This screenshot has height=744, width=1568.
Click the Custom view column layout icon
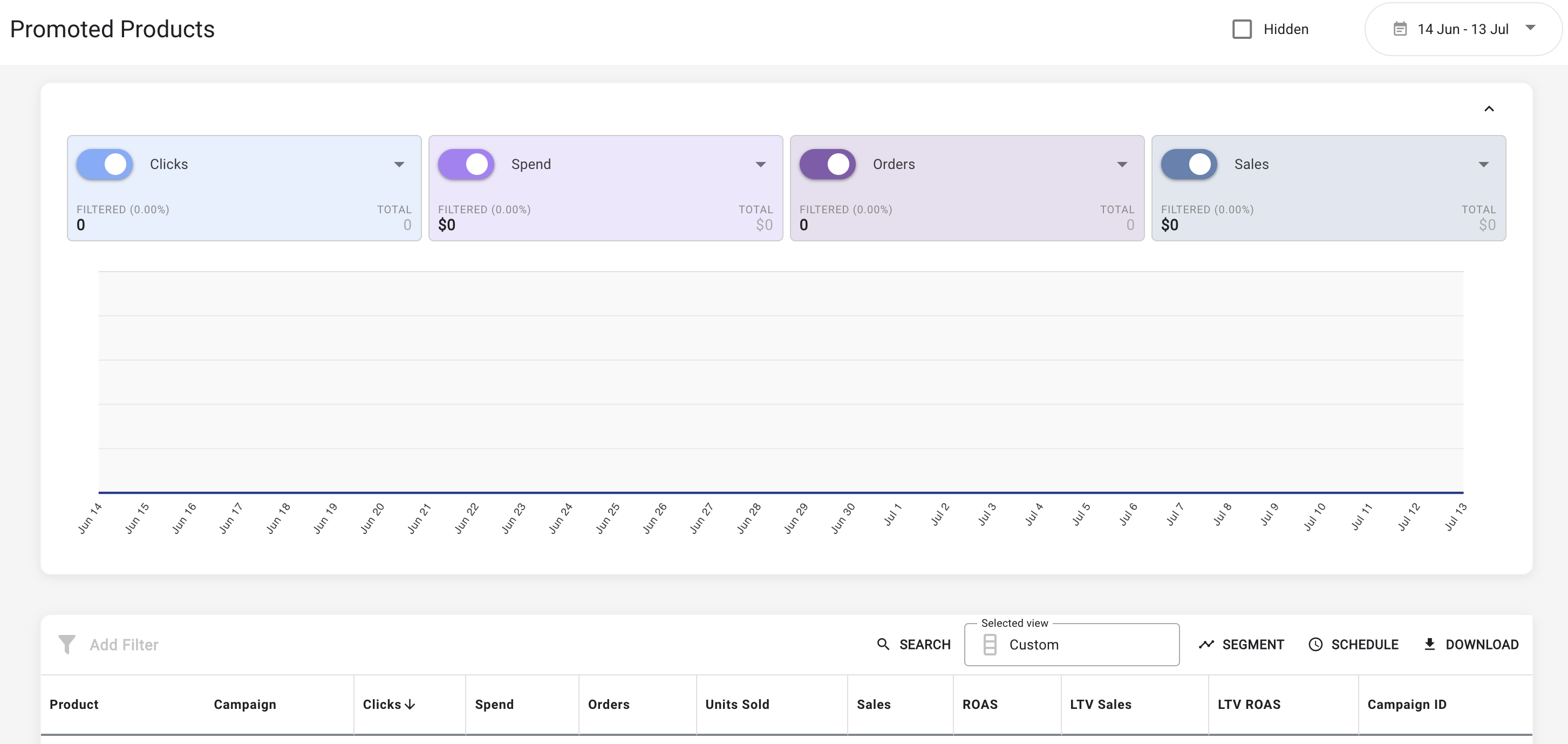point(990,644)
